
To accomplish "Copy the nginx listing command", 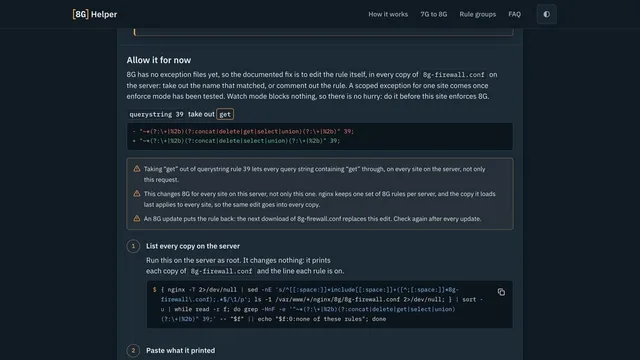I will (x=501, y=292).
